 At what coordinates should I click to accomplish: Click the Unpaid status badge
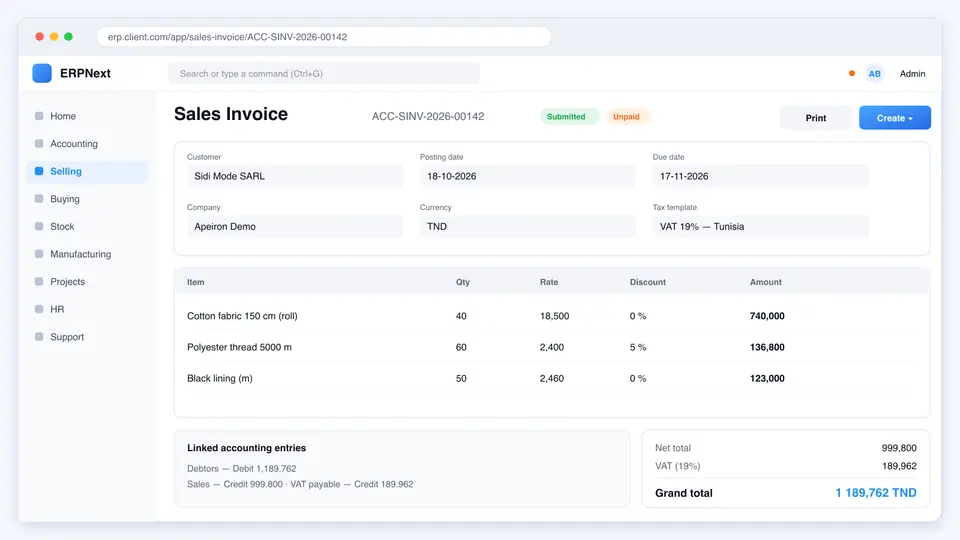[x=626, y=116]
